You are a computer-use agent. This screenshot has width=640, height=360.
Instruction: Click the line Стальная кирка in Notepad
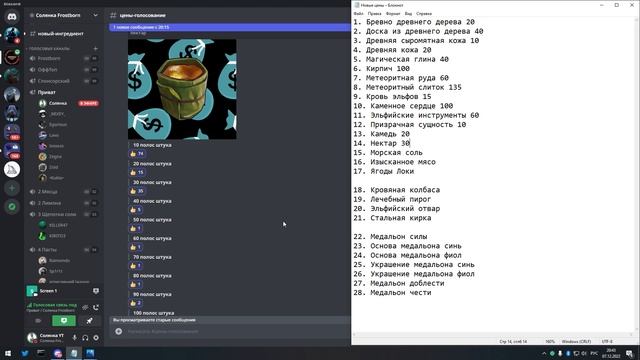[392, 218]
